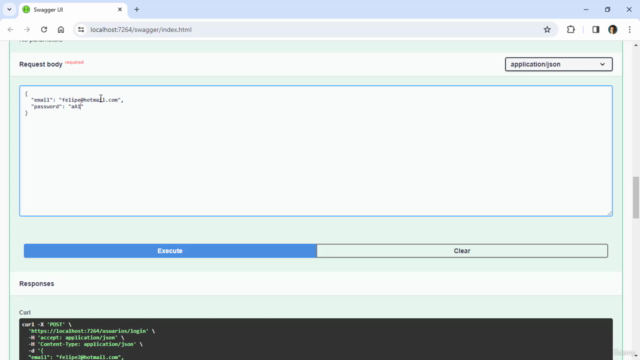
Task: Click inside the request body editor
Action: click(x=316, y=151)
